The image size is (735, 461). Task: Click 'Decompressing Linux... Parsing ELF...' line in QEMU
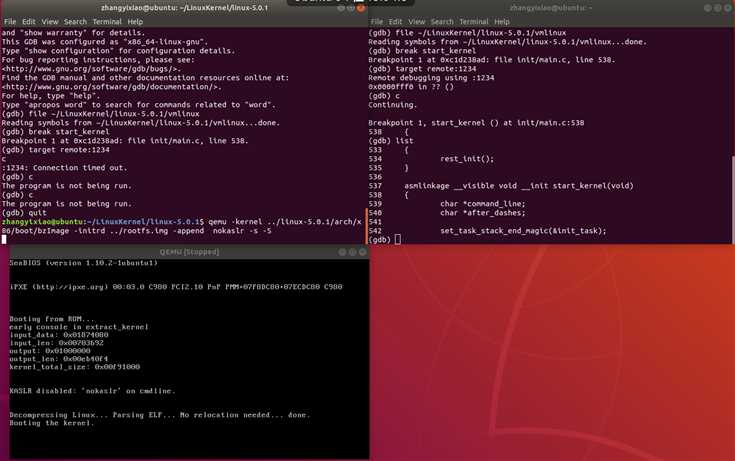[x=160, y=415]
